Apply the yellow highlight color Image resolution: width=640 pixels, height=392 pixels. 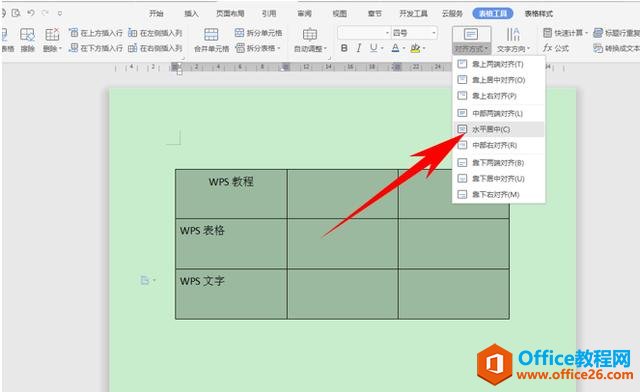[416, 48]
